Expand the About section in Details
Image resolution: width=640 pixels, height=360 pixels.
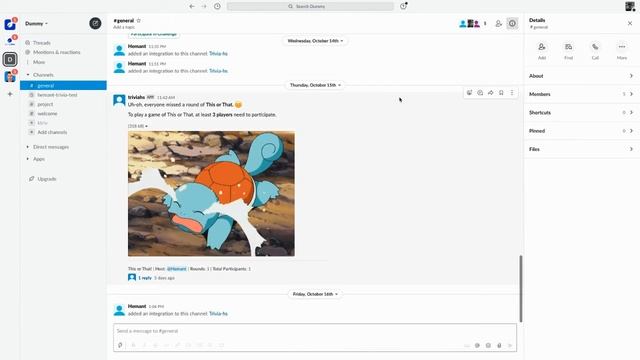coord(581,76)
